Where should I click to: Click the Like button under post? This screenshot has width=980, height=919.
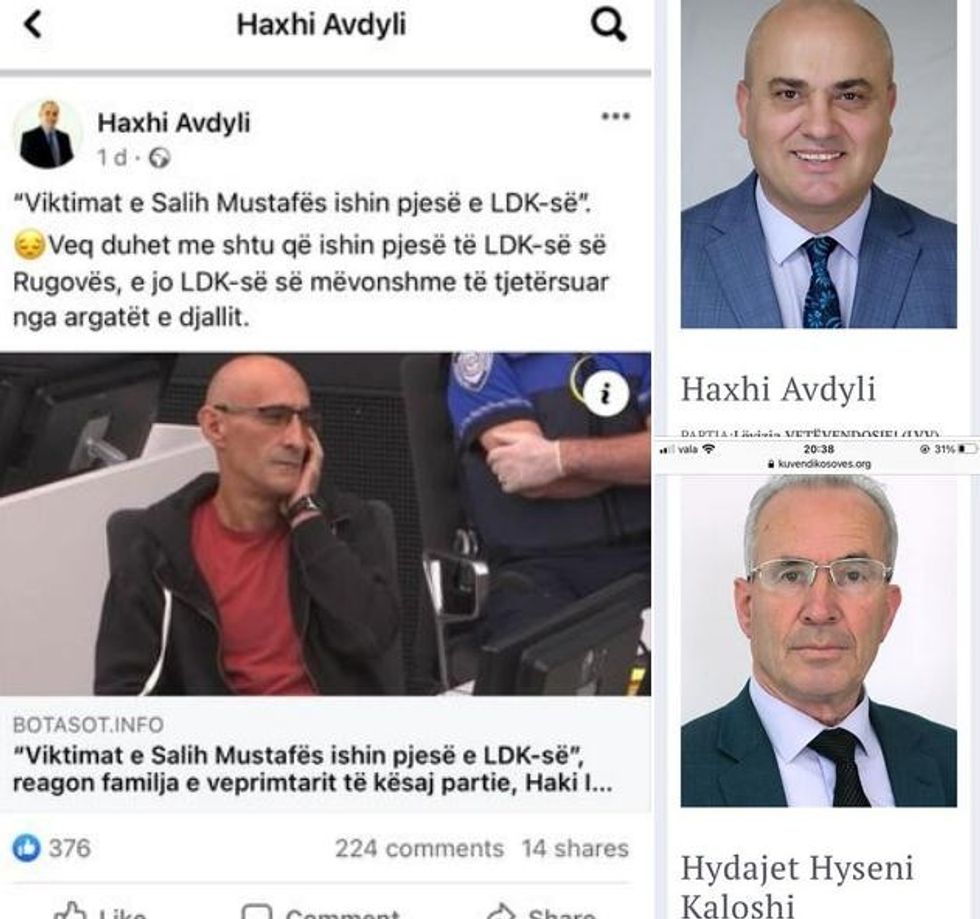click(x=100, y=911)
